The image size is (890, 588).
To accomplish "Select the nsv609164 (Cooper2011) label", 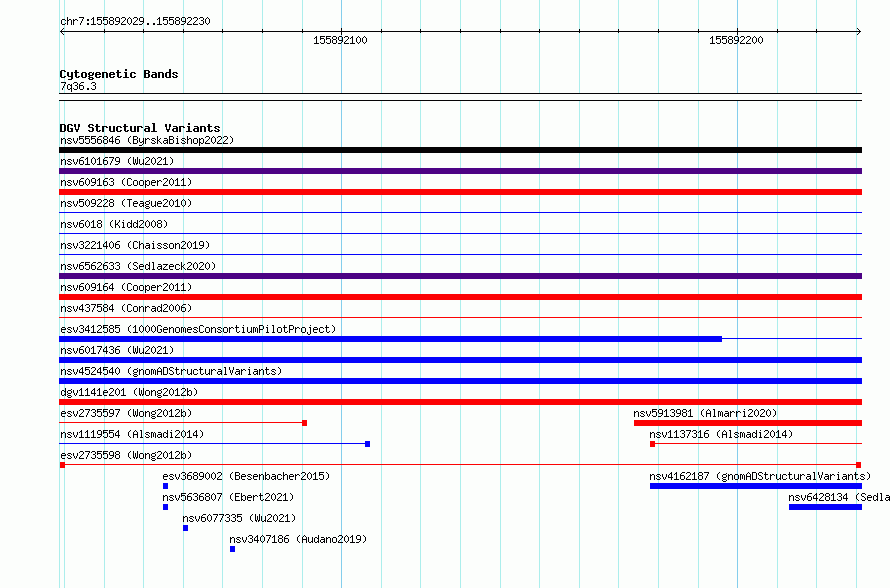I will point(126,287).
